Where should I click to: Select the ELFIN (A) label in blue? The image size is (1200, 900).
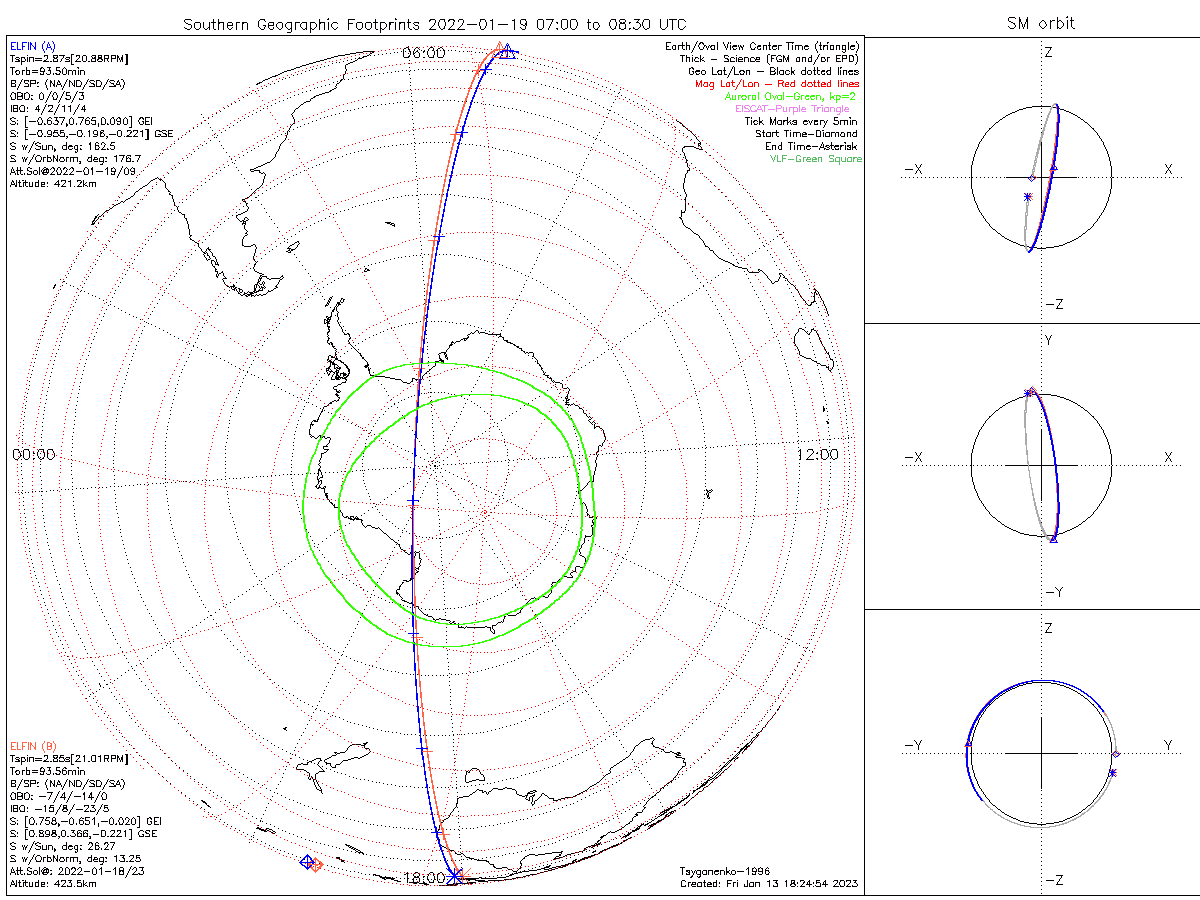34,46
